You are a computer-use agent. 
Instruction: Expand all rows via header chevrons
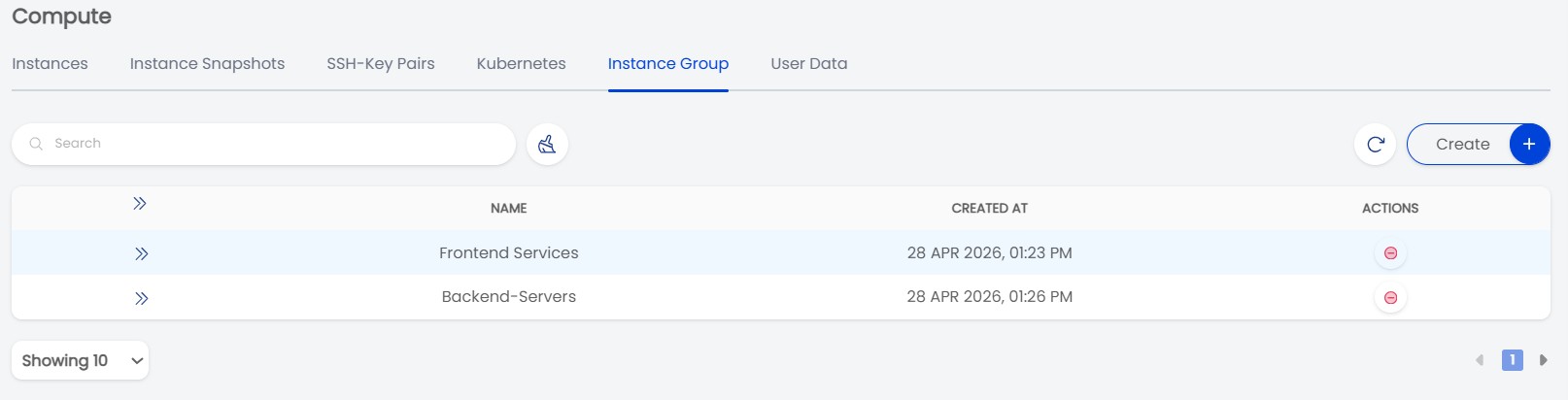point(140,203)
